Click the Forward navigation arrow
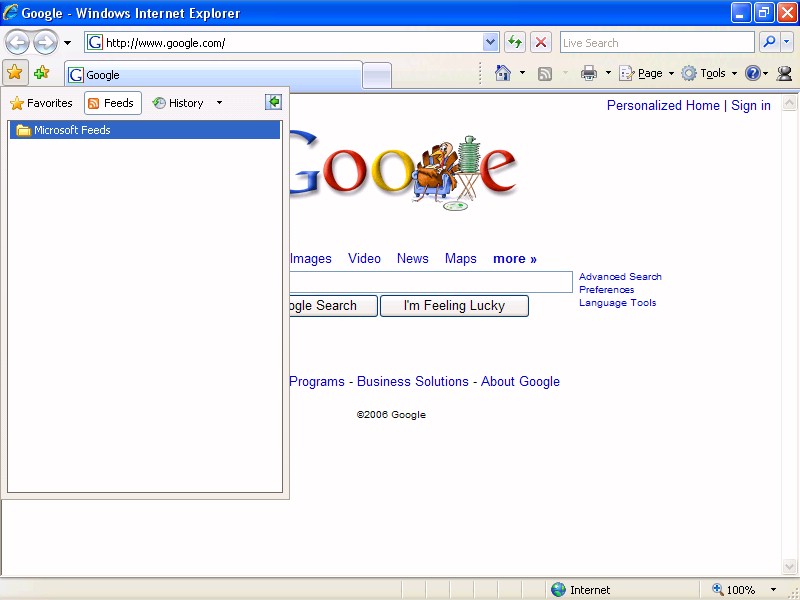Screen dimensions: 800x600 point(46,43)
